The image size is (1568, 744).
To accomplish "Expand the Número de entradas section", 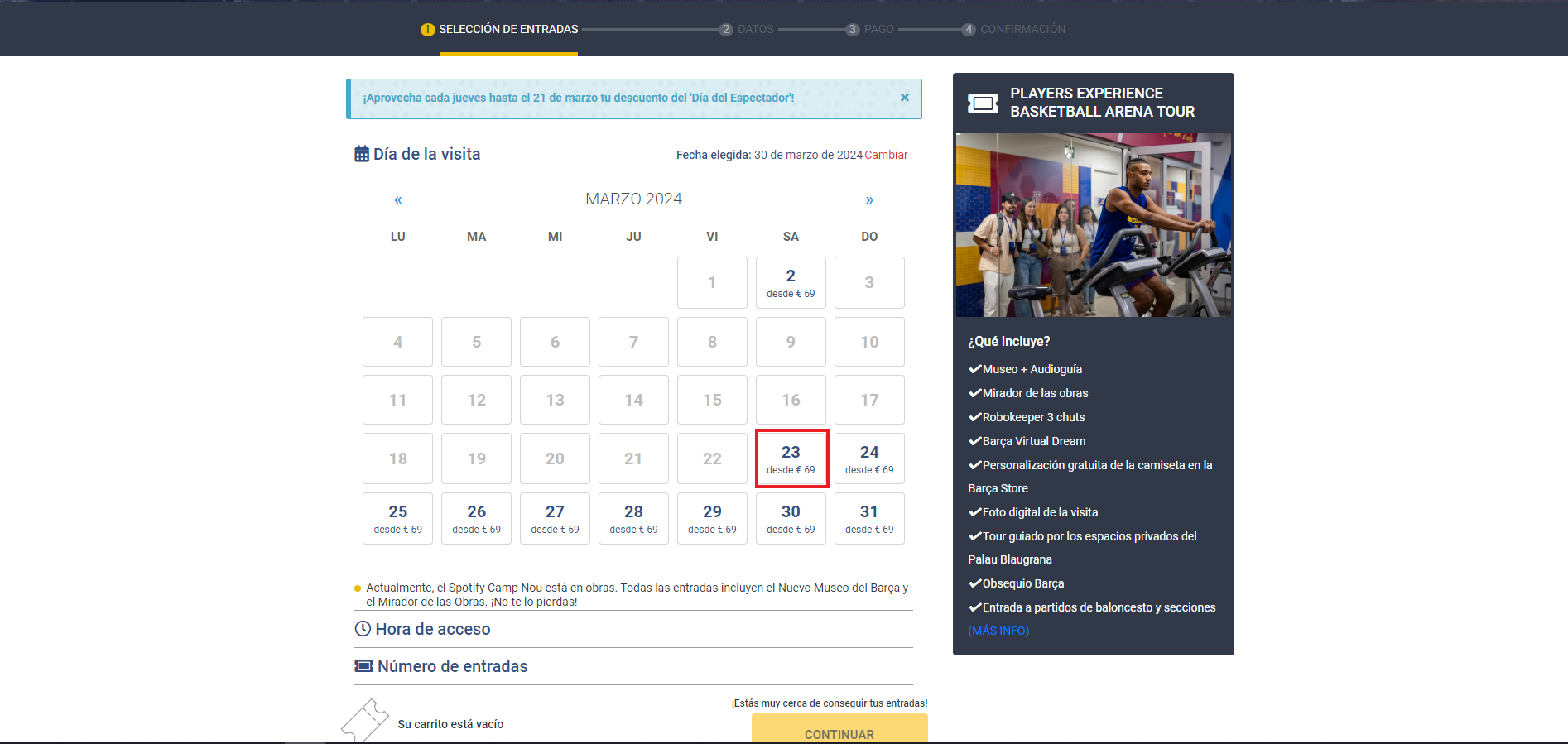I will pos(452,666).
